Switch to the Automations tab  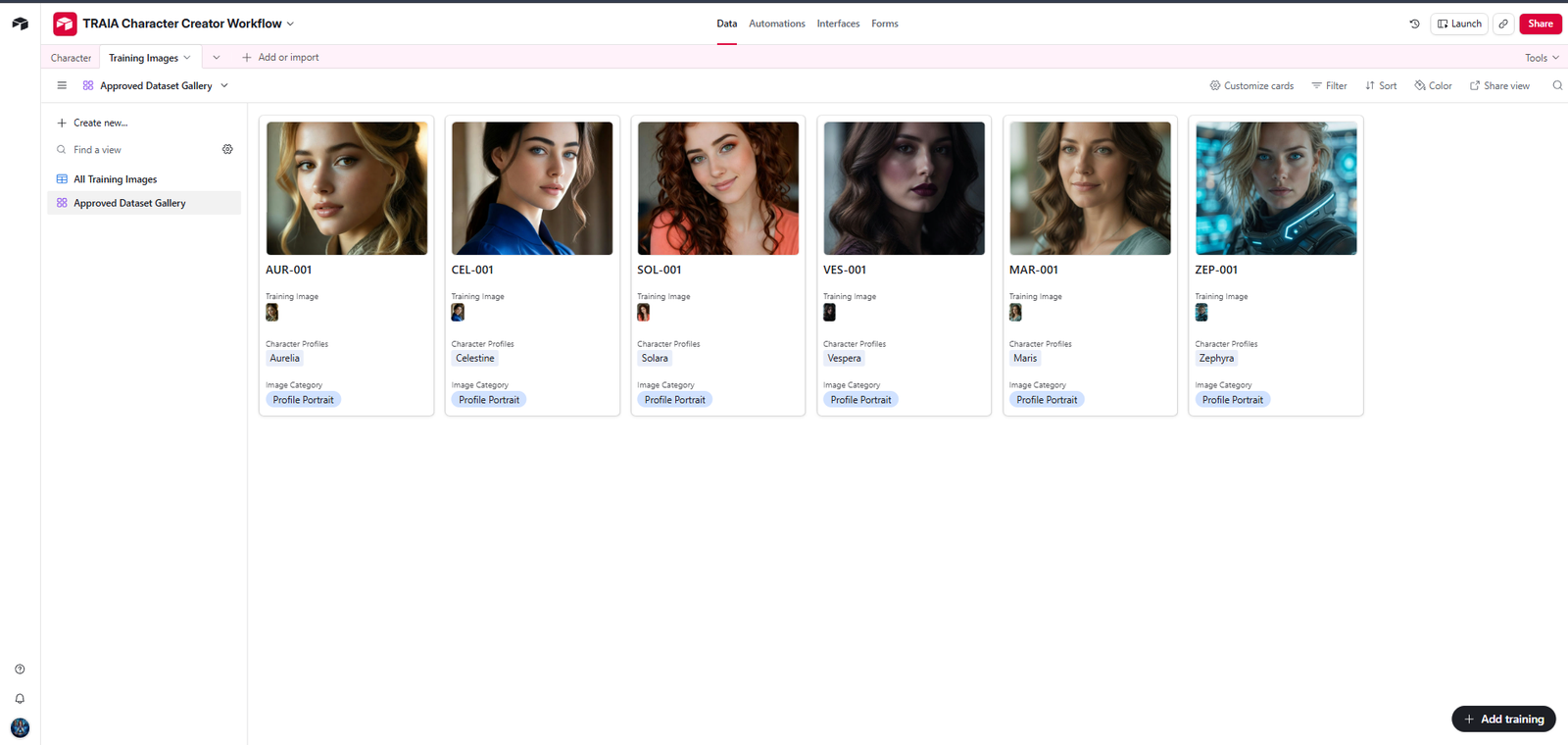(777, 24)
